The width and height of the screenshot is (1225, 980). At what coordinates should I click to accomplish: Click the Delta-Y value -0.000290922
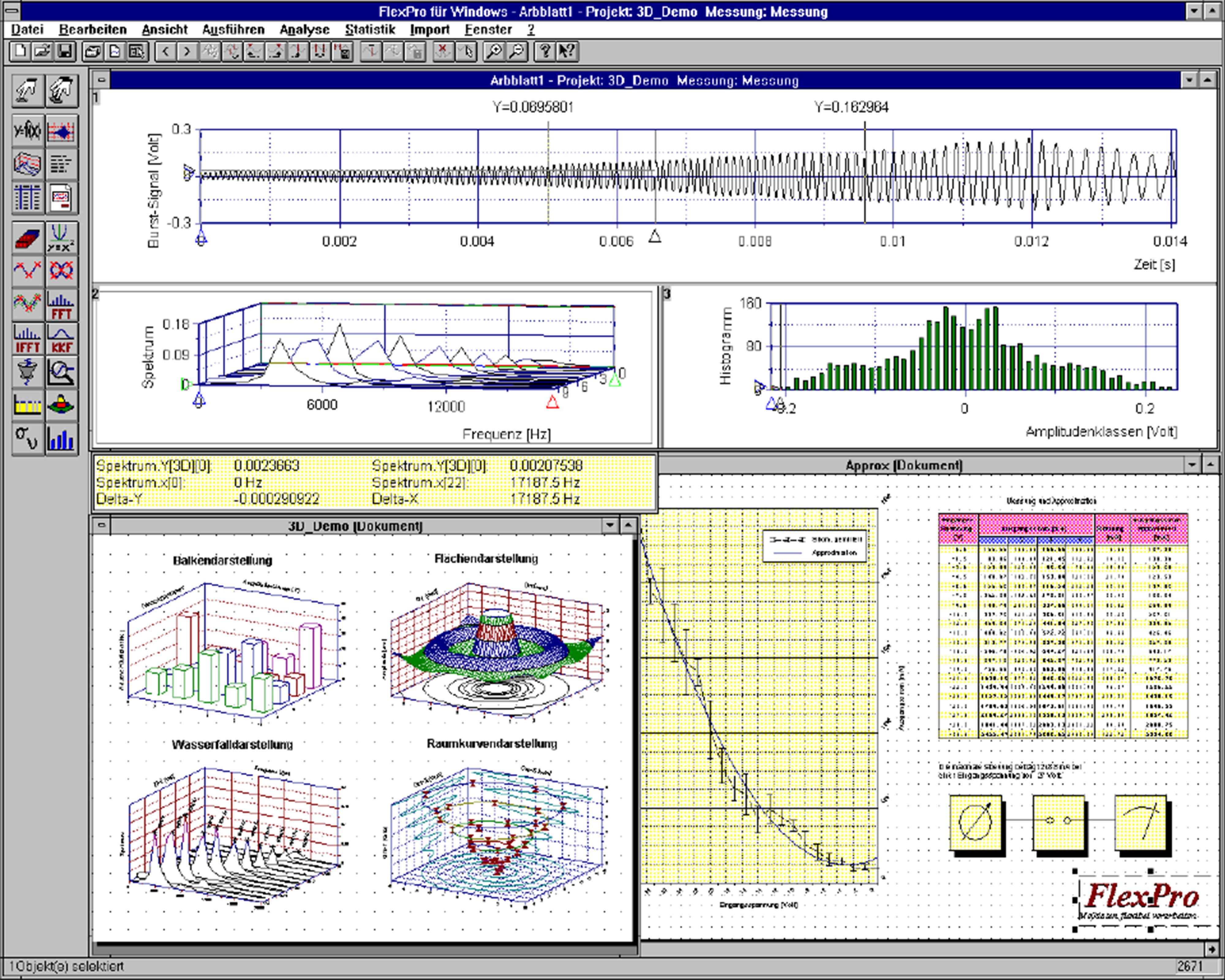pyautogui.click(x=276, y=499)
